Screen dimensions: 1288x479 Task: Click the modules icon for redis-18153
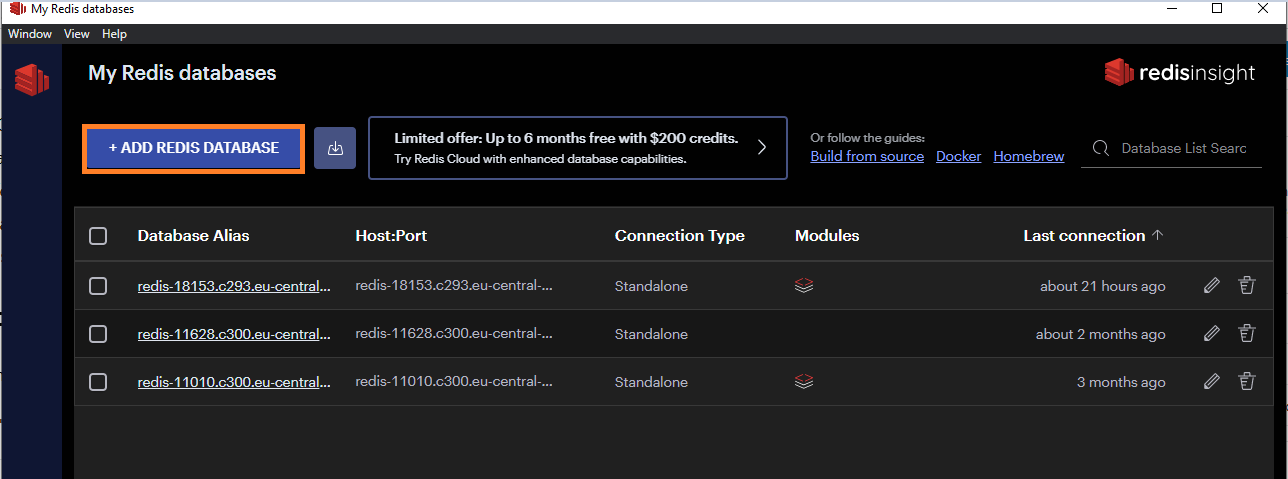point(804,286)
